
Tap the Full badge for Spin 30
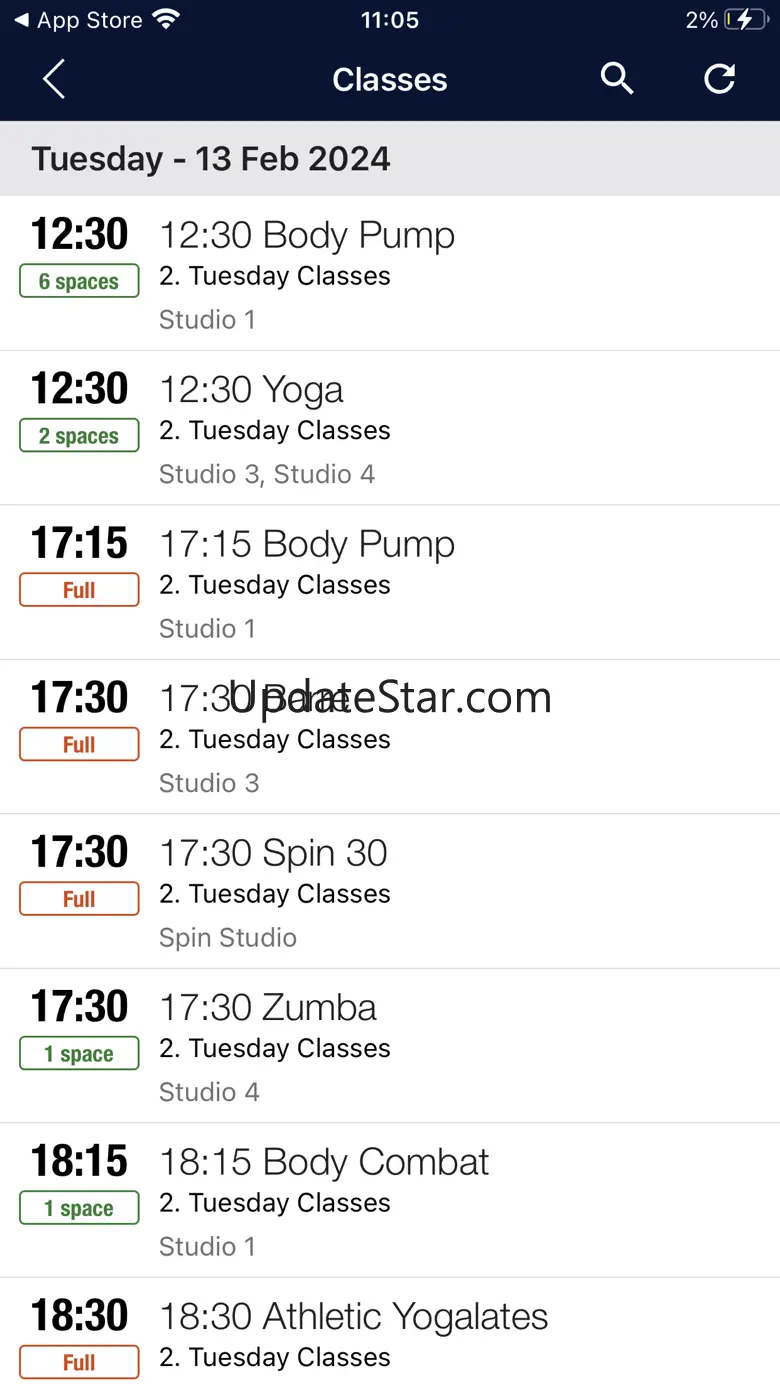click(x=79, y=899)
